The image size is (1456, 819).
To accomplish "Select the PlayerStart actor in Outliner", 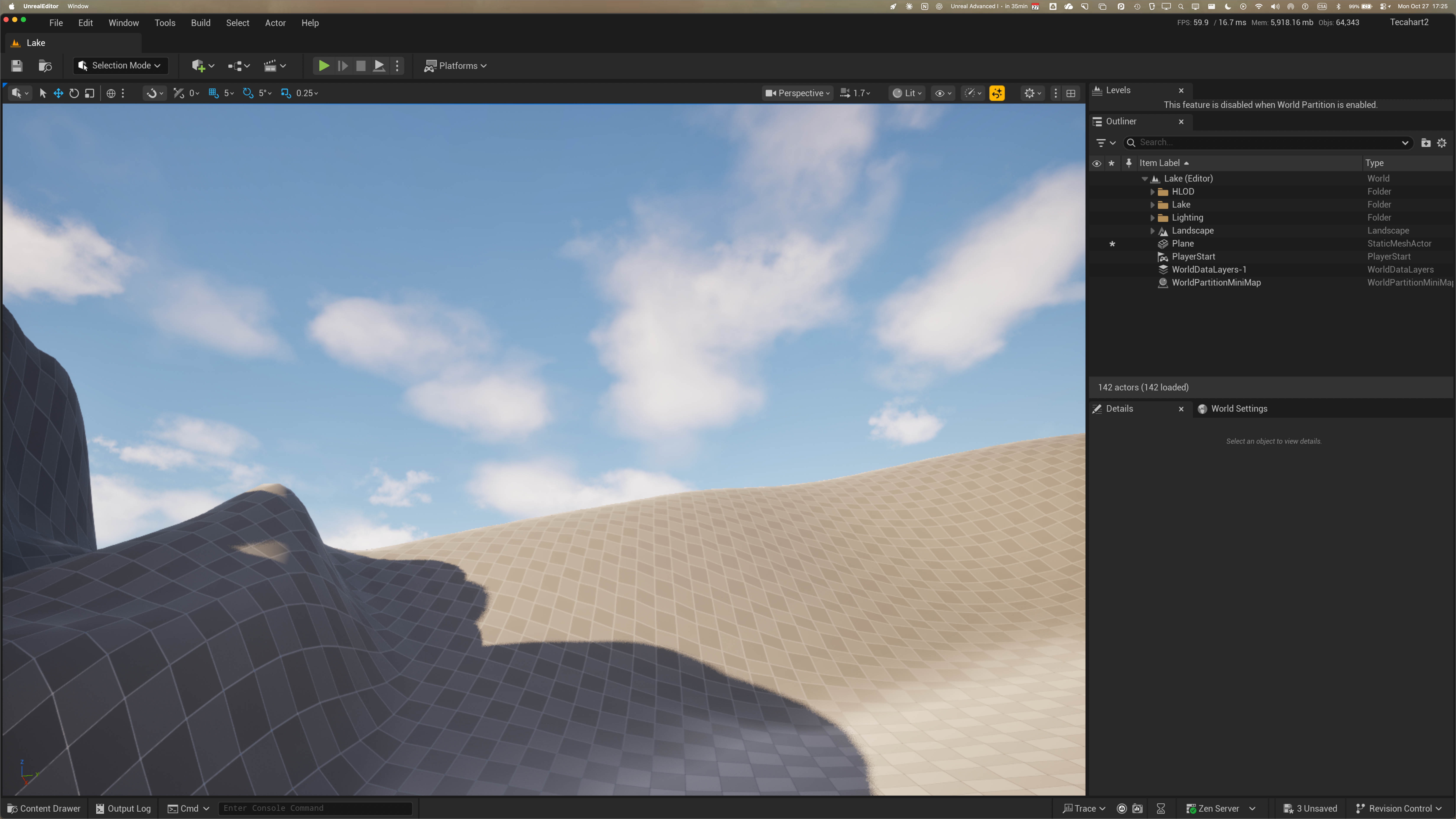I will click(1193, 257).
